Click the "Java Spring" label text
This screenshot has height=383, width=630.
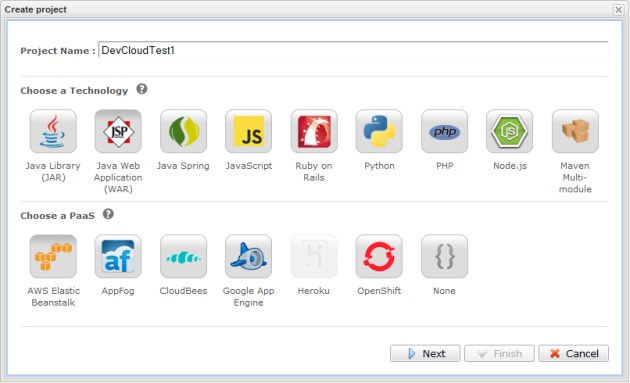point(183,166)
